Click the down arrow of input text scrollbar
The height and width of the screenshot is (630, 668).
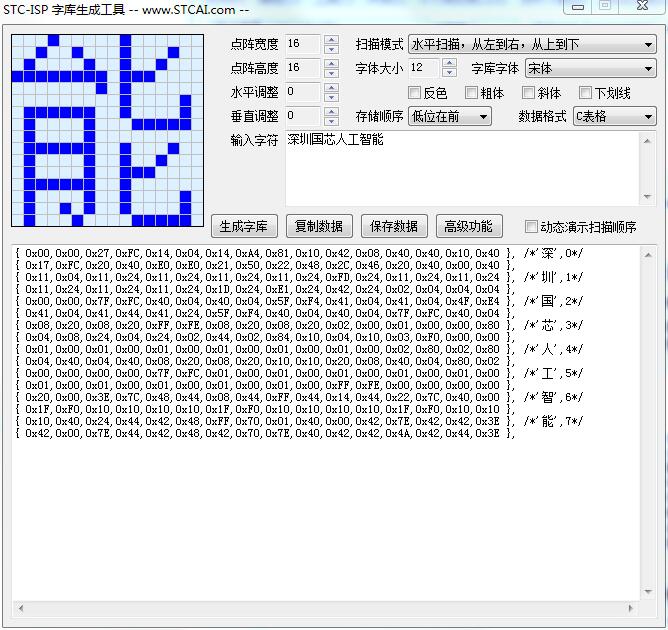tap(648, 197)
